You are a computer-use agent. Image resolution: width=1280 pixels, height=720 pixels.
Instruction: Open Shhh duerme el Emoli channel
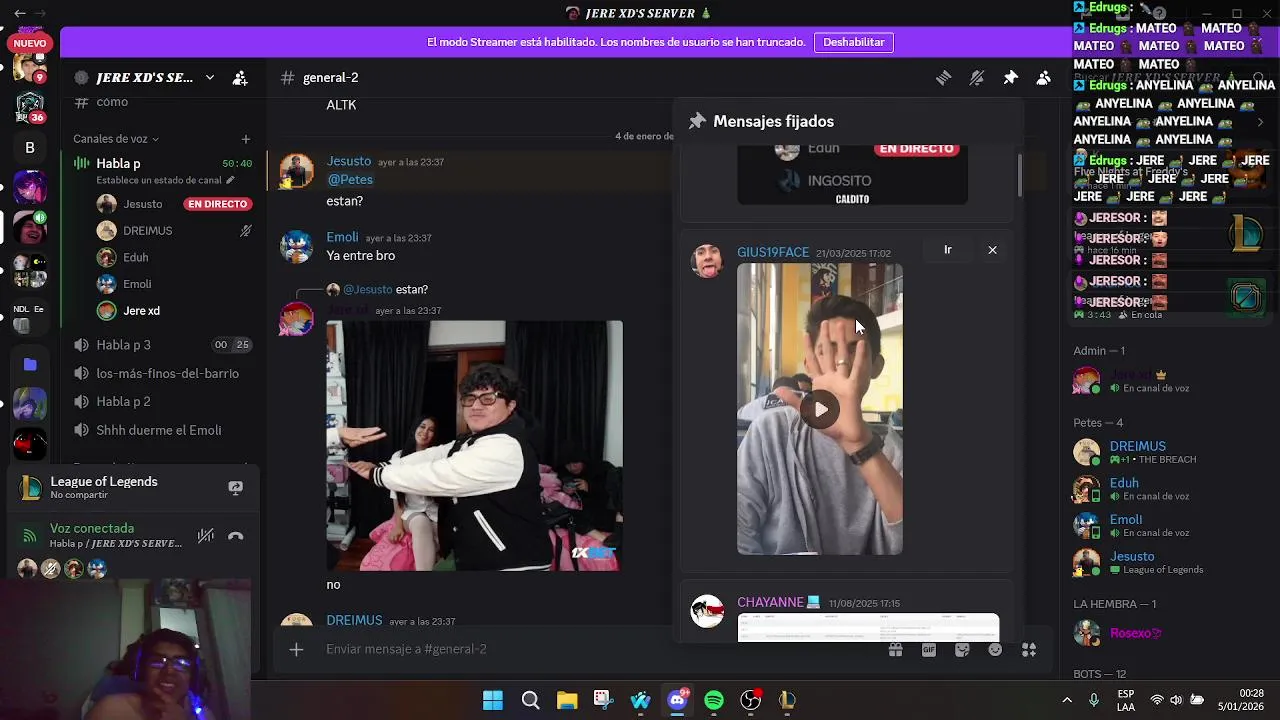tap(158, 431)
